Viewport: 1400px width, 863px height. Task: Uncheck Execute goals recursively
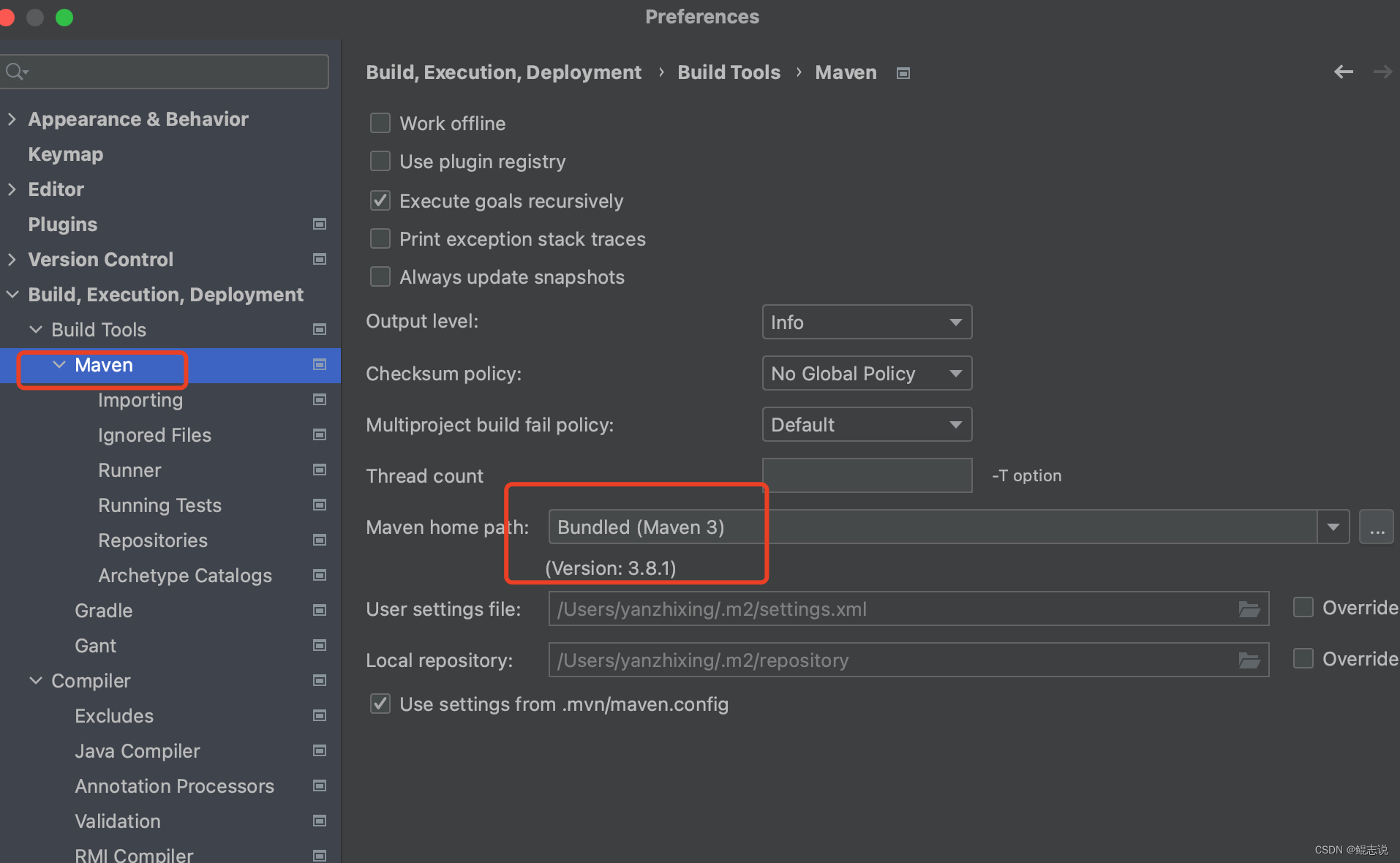pos(380,200)
